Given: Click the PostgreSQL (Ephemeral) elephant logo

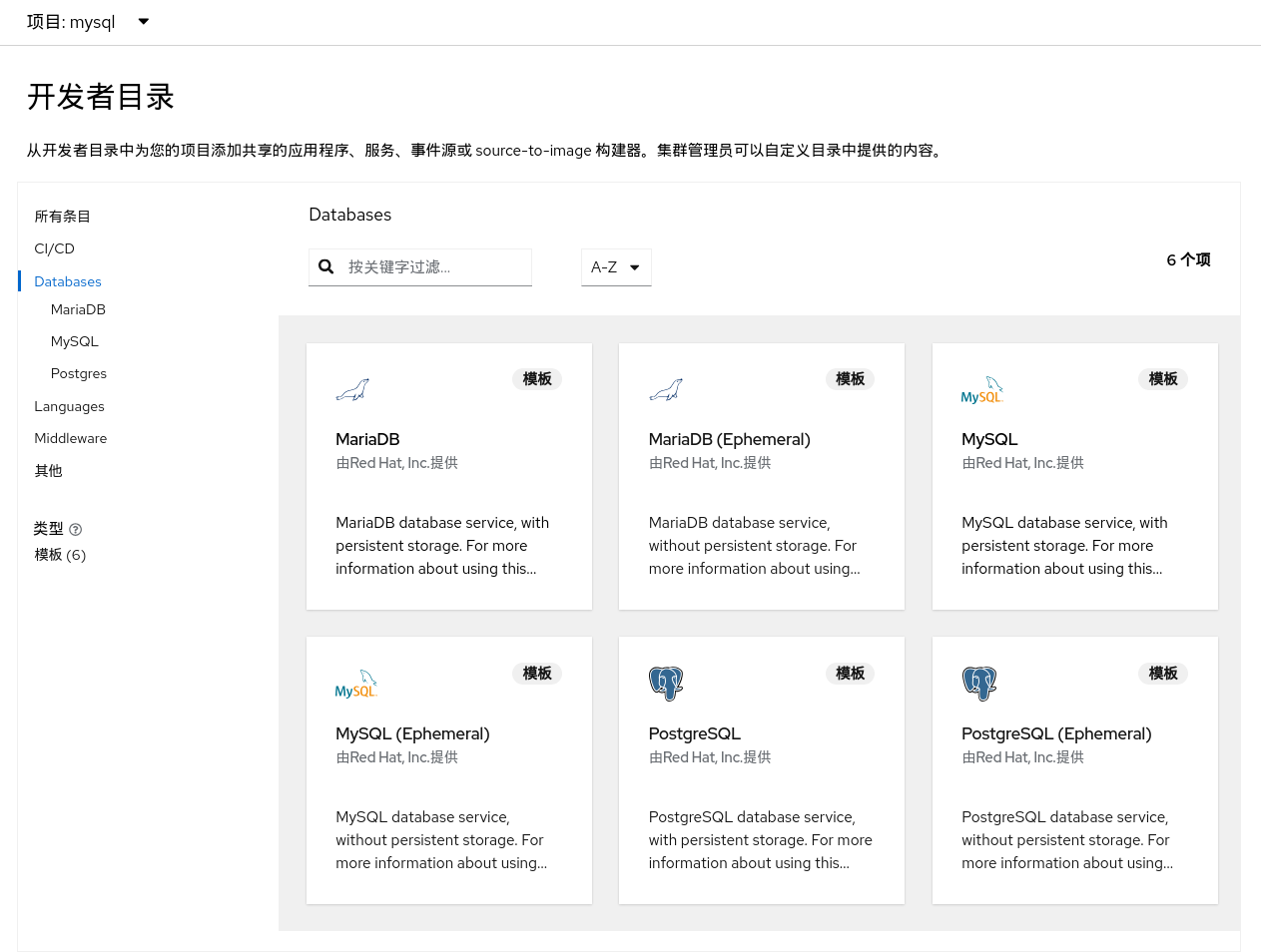Looking at the screenshot, I should tap(979, 684).
